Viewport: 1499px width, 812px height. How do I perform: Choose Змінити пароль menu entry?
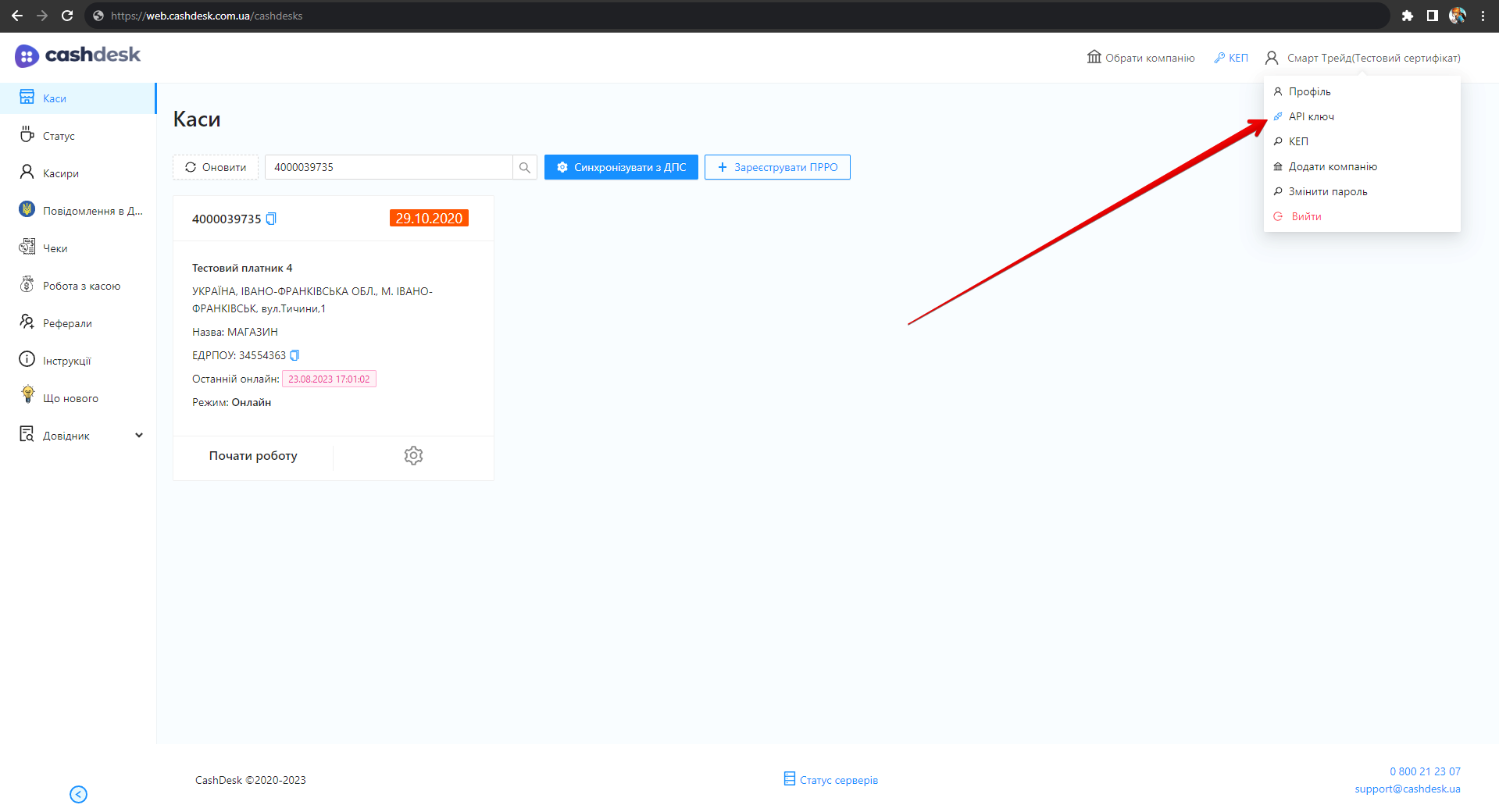(1327, 191)
